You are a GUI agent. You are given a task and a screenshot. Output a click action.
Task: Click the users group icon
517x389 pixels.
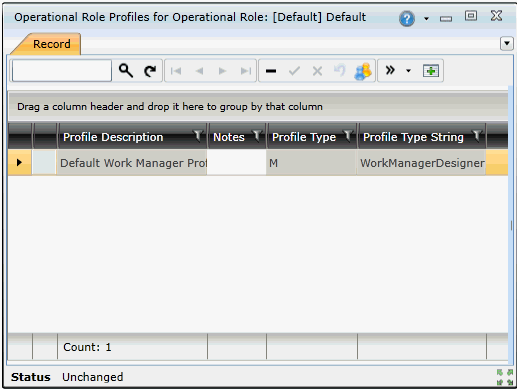[363, 71]
